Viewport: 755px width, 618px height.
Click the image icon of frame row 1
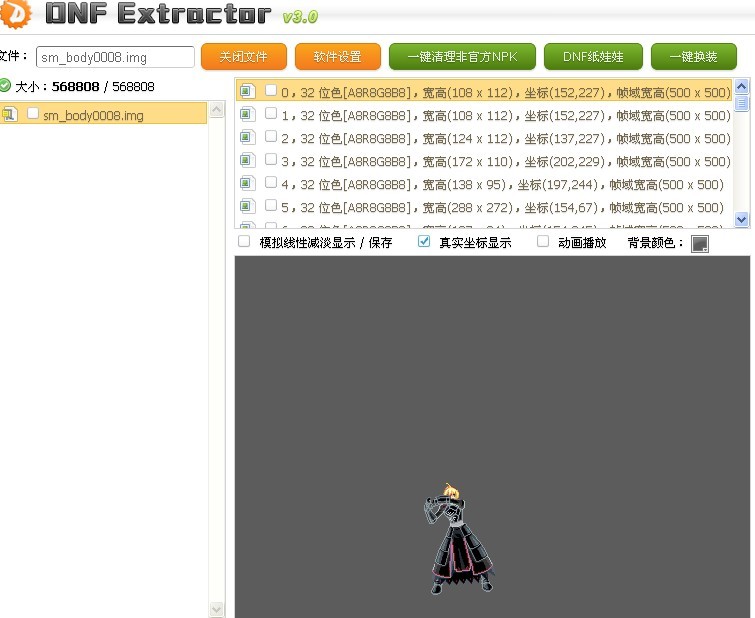[247, 115]
